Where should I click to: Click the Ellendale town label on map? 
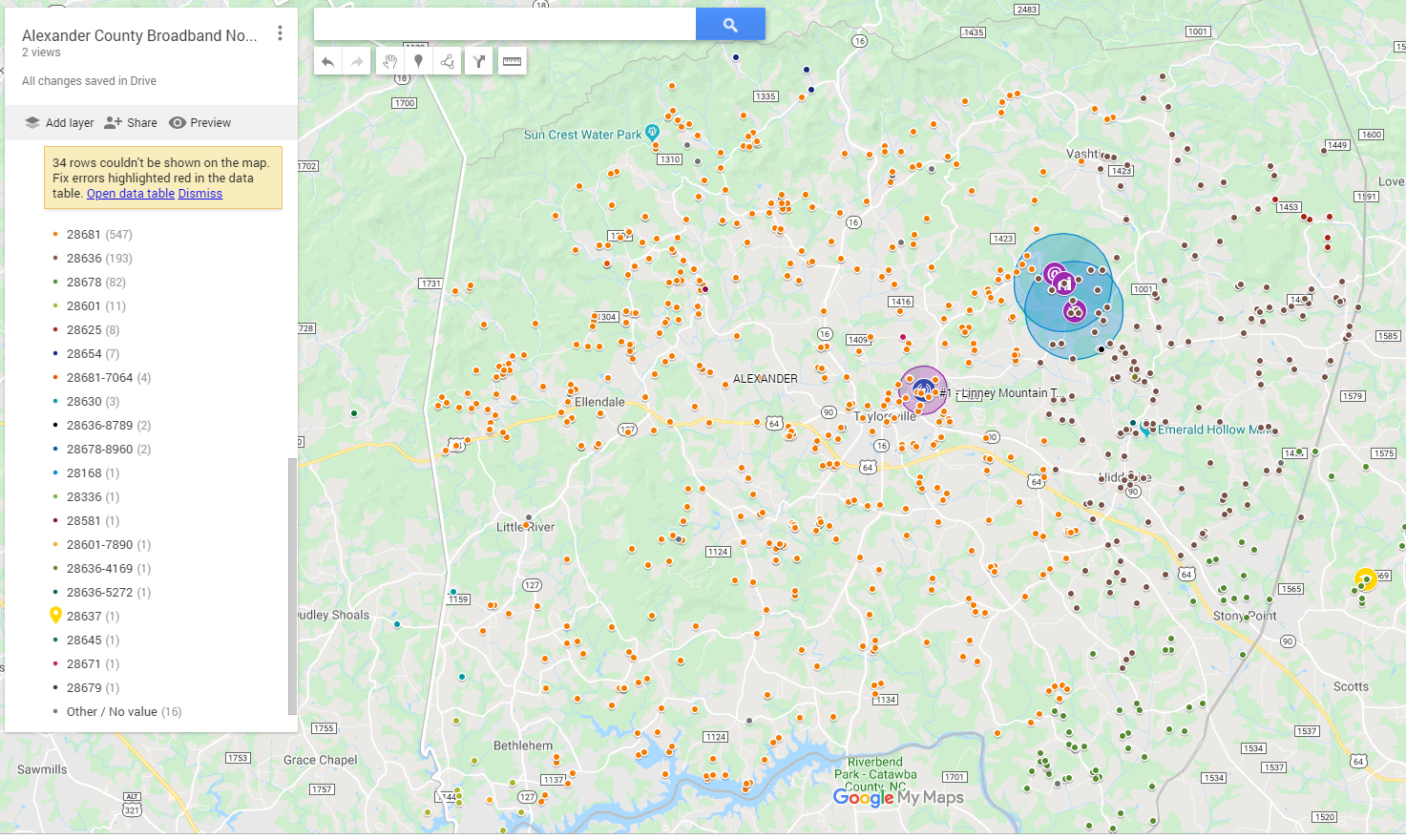(599, 402)
